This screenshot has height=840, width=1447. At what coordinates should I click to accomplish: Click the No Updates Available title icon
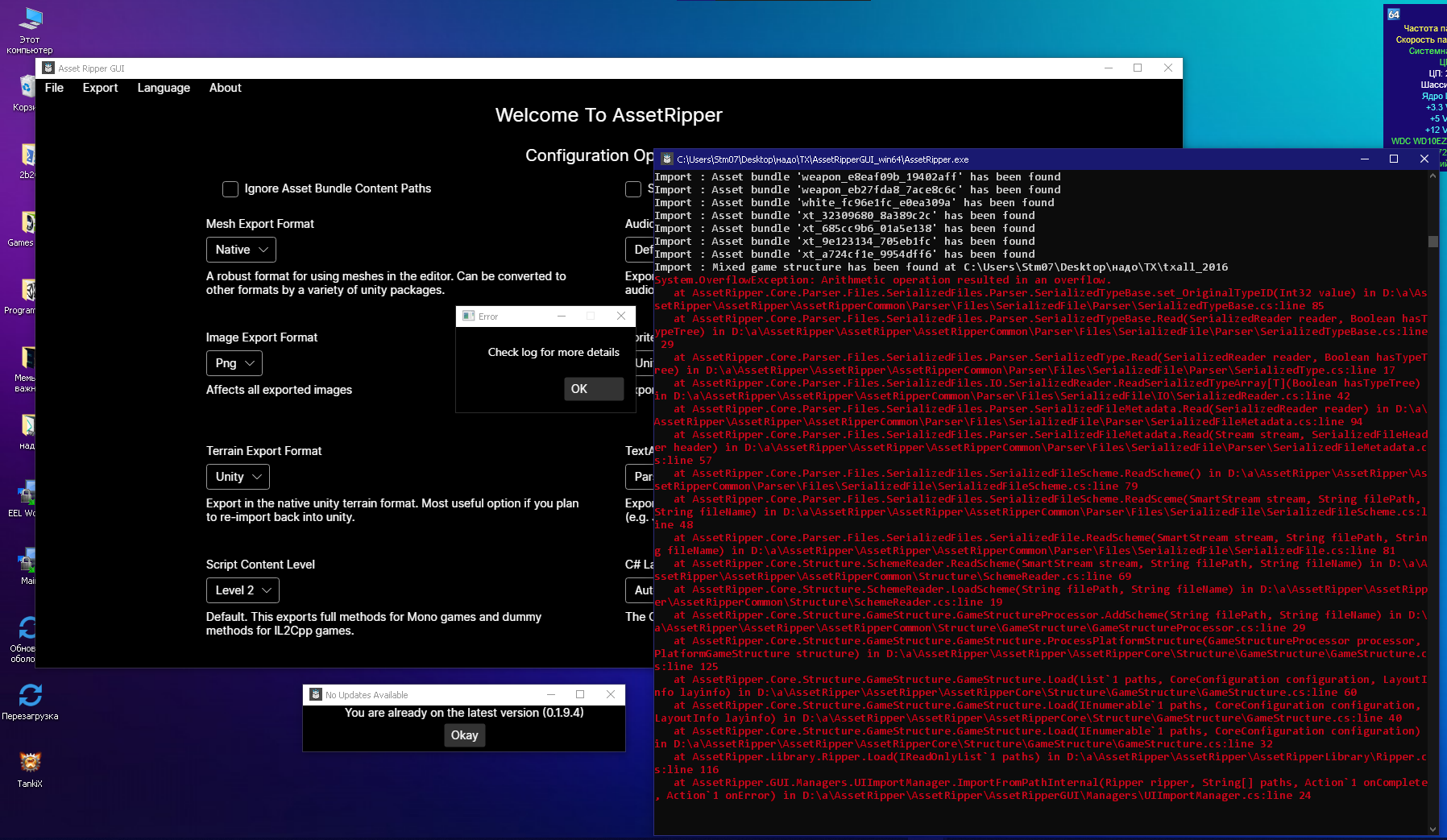(x=316, y=694)
